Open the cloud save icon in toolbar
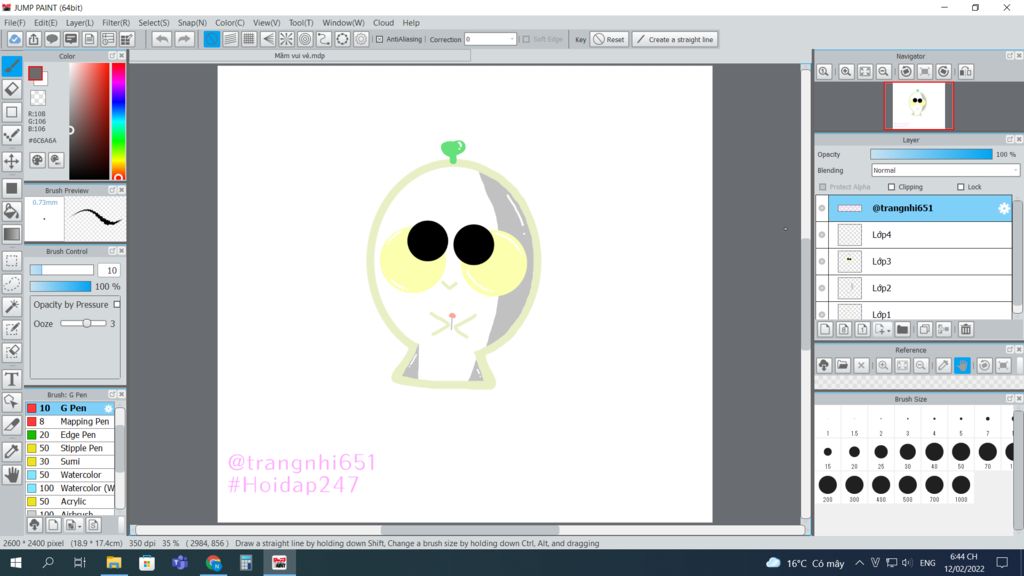This screenshot has width=1024, height=576. coord(14,39)
